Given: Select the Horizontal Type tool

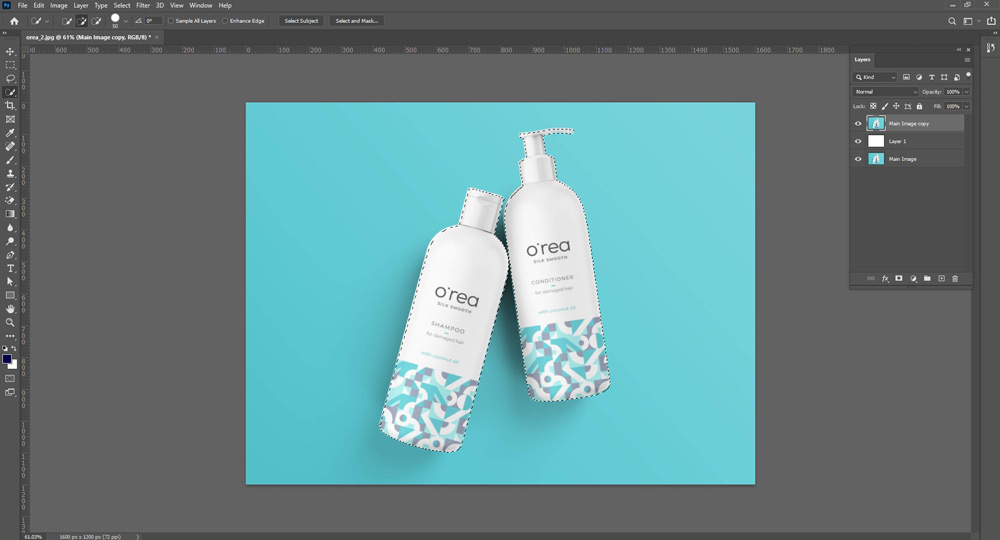Looking at the screenshot, I should click(10, 268).
